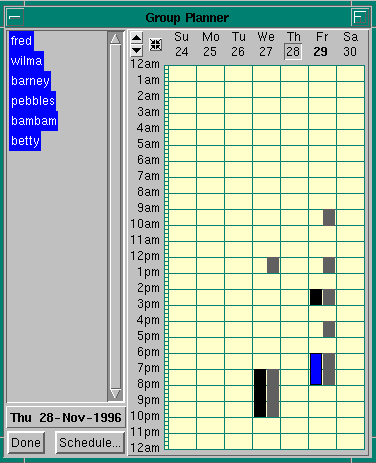Click the gray block on Wednesday at 12pm

click(x=273, y=265)
